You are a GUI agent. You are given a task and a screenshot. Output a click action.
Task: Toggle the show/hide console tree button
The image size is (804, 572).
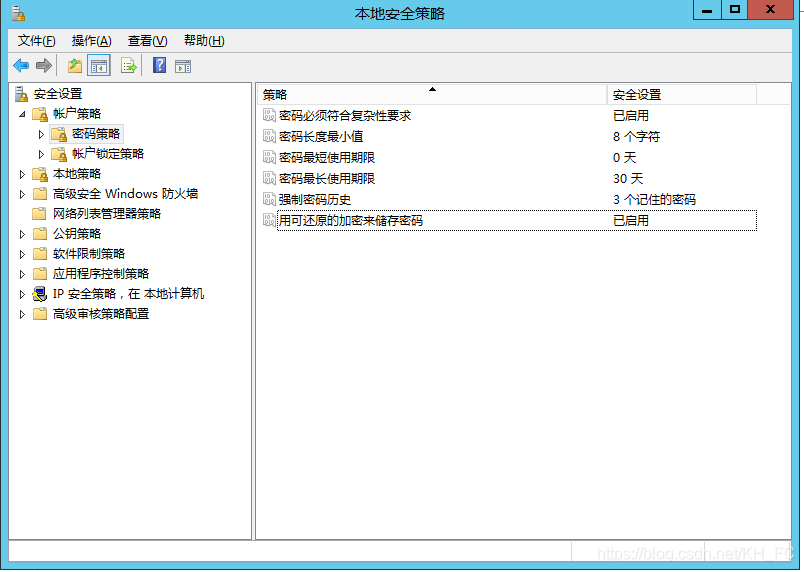coord(98,66)
